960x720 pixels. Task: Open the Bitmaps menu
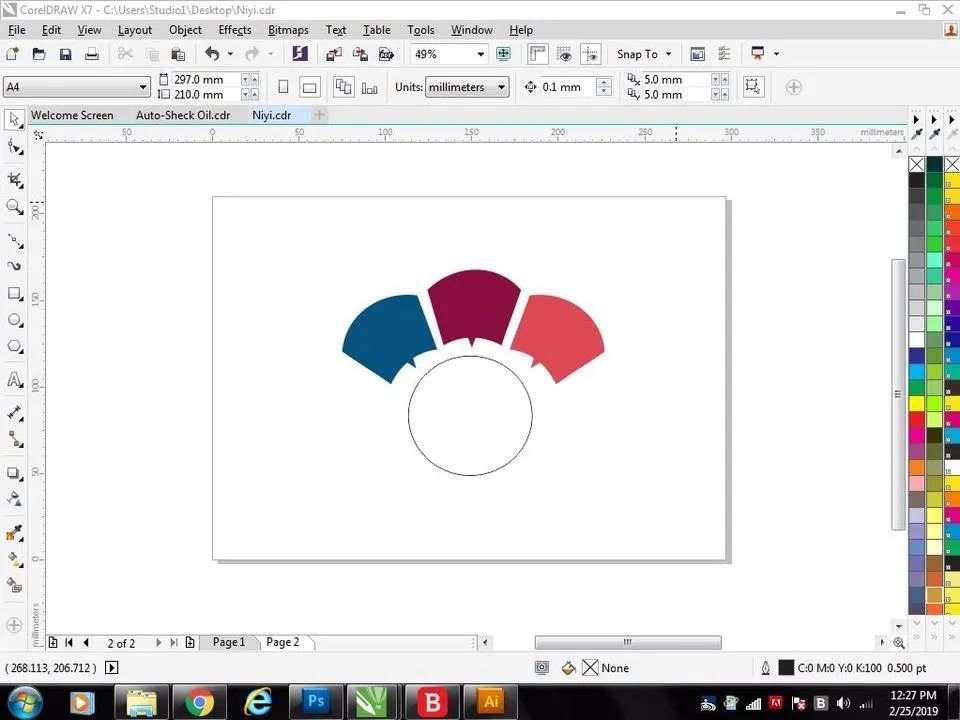click(x=288, y=29)
